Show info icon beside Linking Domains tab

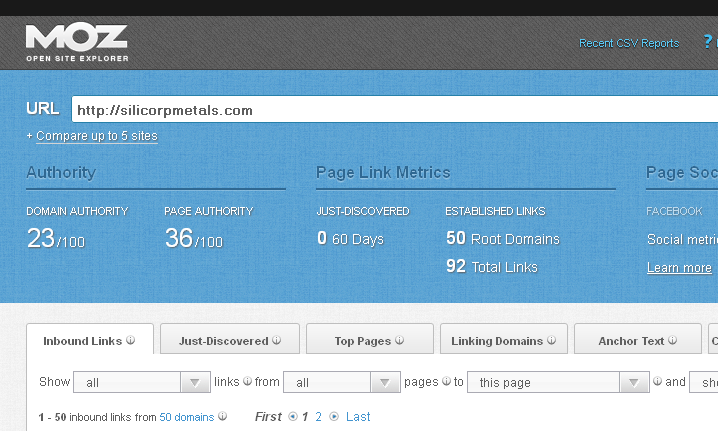551,340
